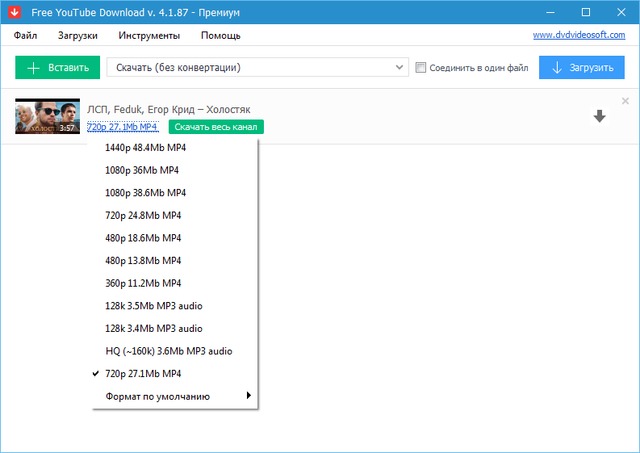Expand the Формат по умолчанию submenu arrow
Viewport: 640px width, 453px height.
pyautogui.click(x=248, y=395)
